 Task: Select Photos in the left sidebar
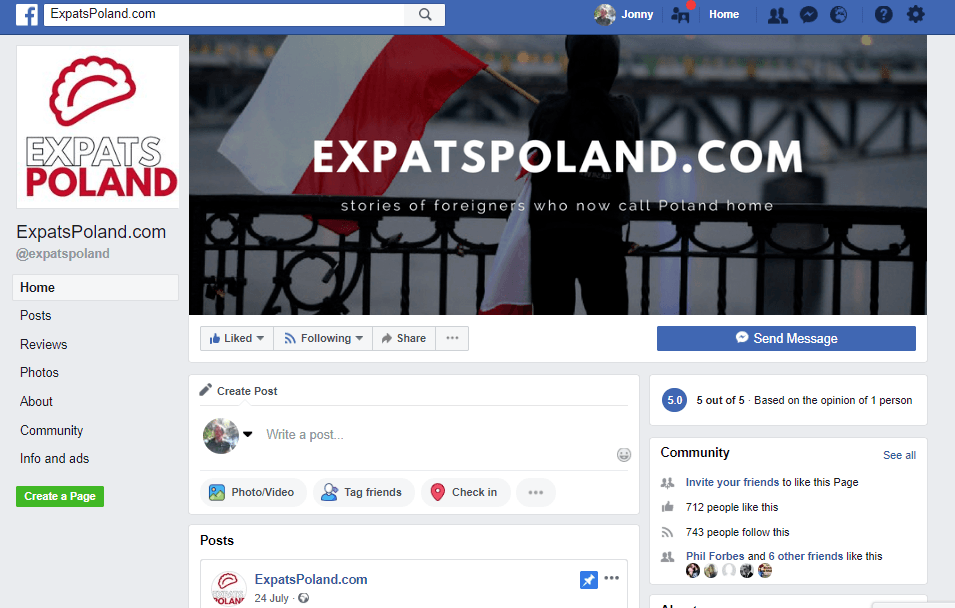pyautogui.click(x=40, y=372)
